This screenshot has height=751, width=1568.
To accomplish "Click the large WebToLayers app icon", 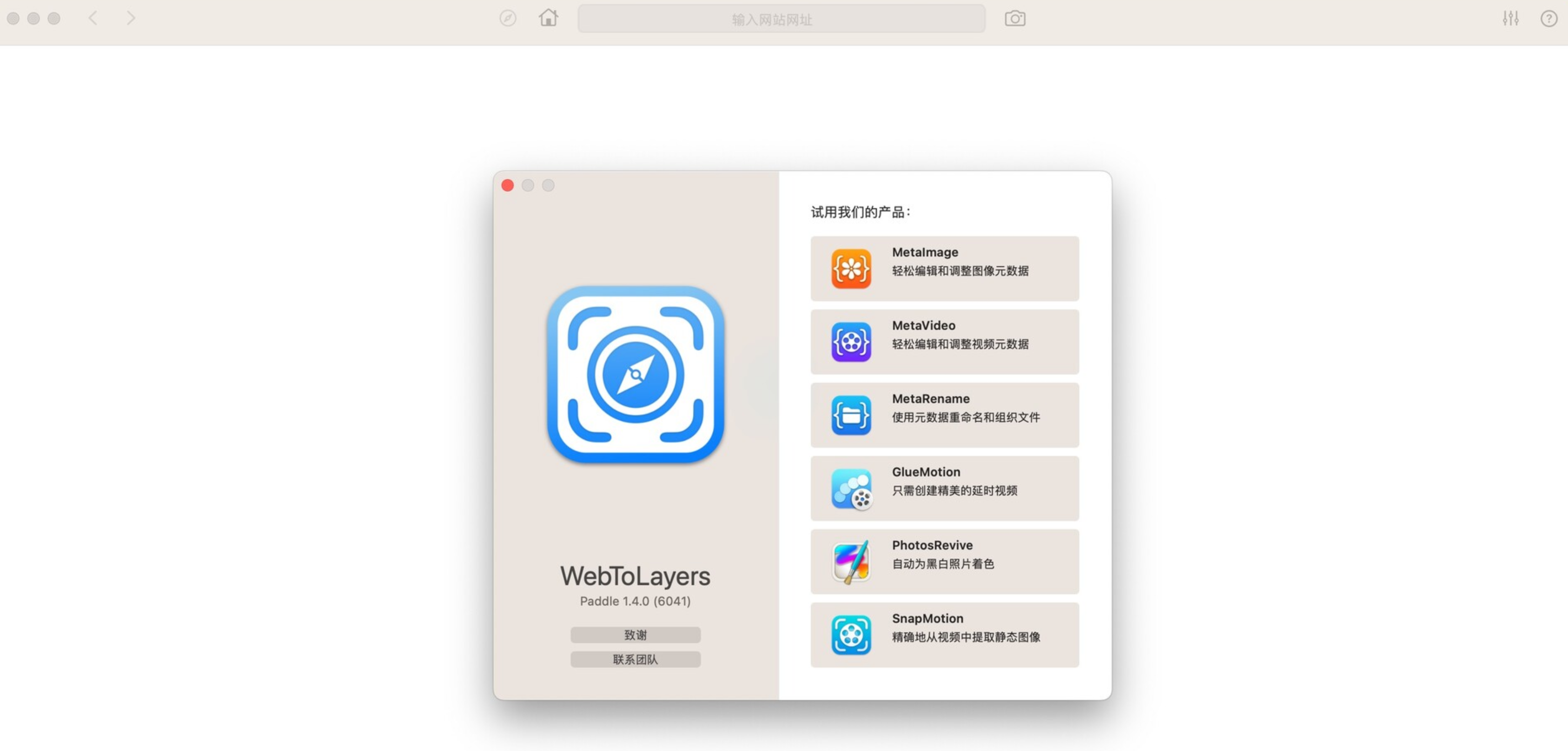I will 635,374.
